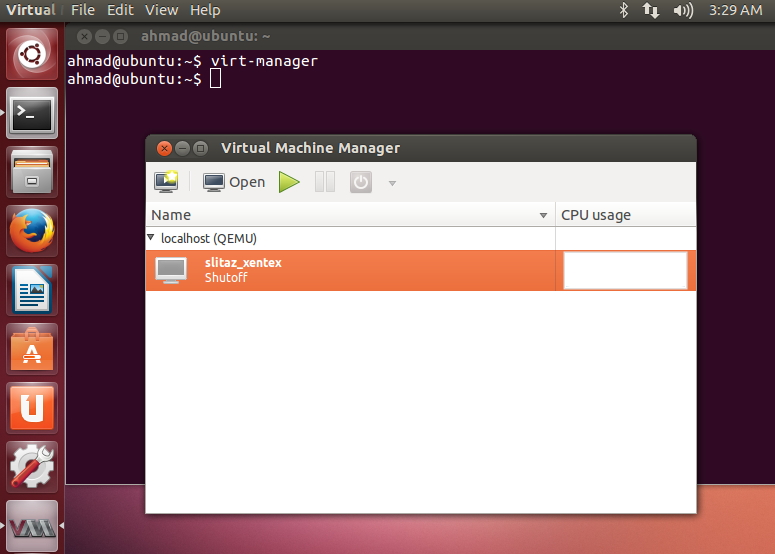Click the Create new virtual machine icon

pos(166,182)
